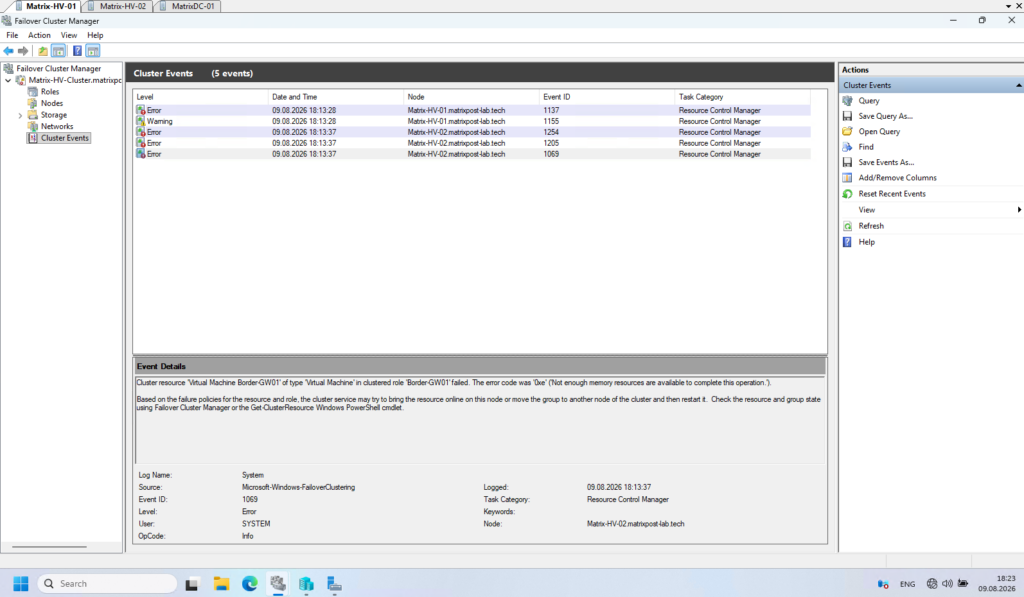This screenshot has width=1024, height=597.
Task: Click the Up one level toolbar icon
Action: click(43, 51)
